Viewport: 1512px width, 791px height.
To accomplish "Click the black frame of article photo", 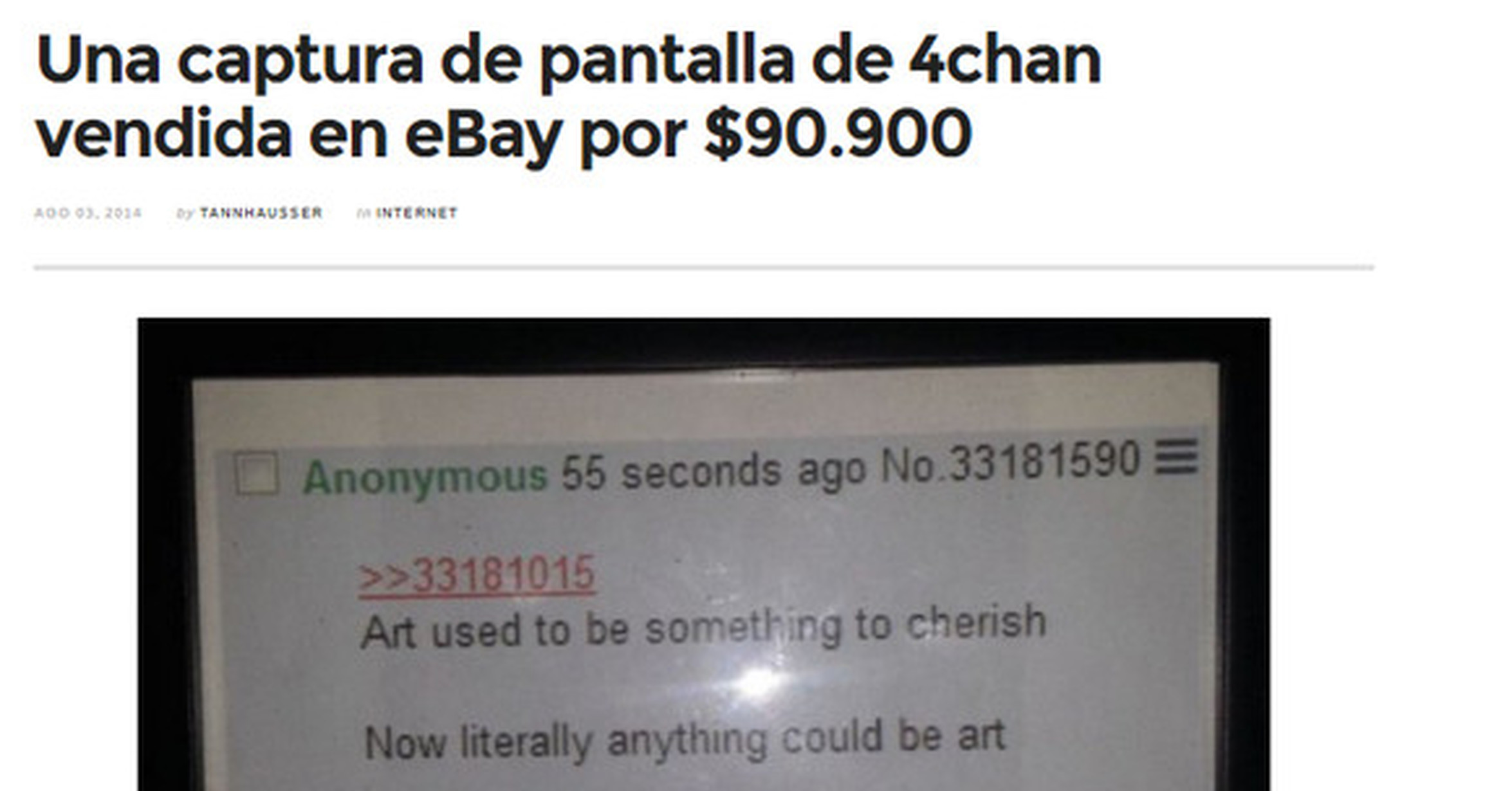I will pos(704,341).
